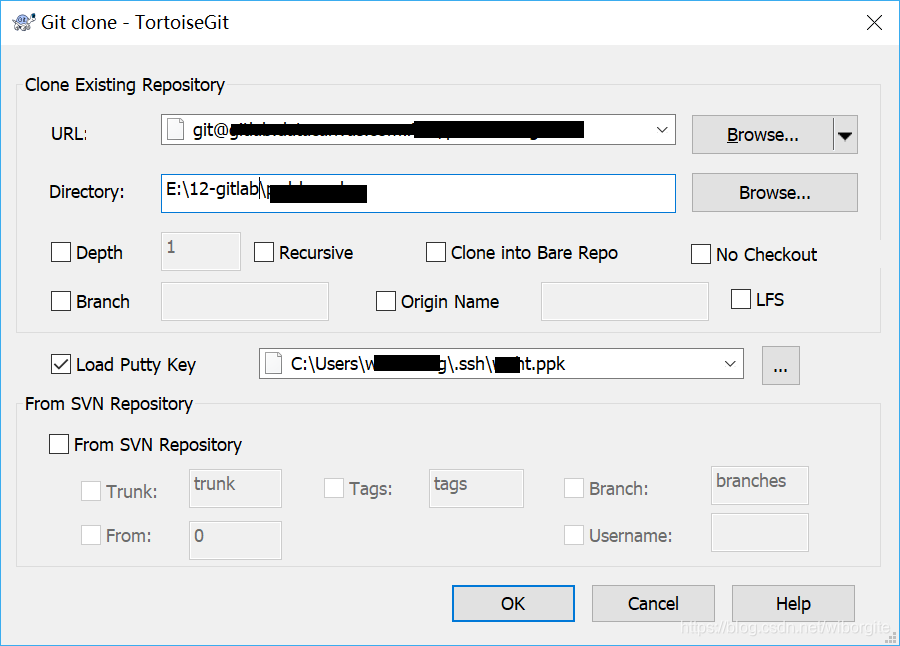Click the Branch name input field
The width and height of the screenshot is (900, 646).
click(245, 301)
